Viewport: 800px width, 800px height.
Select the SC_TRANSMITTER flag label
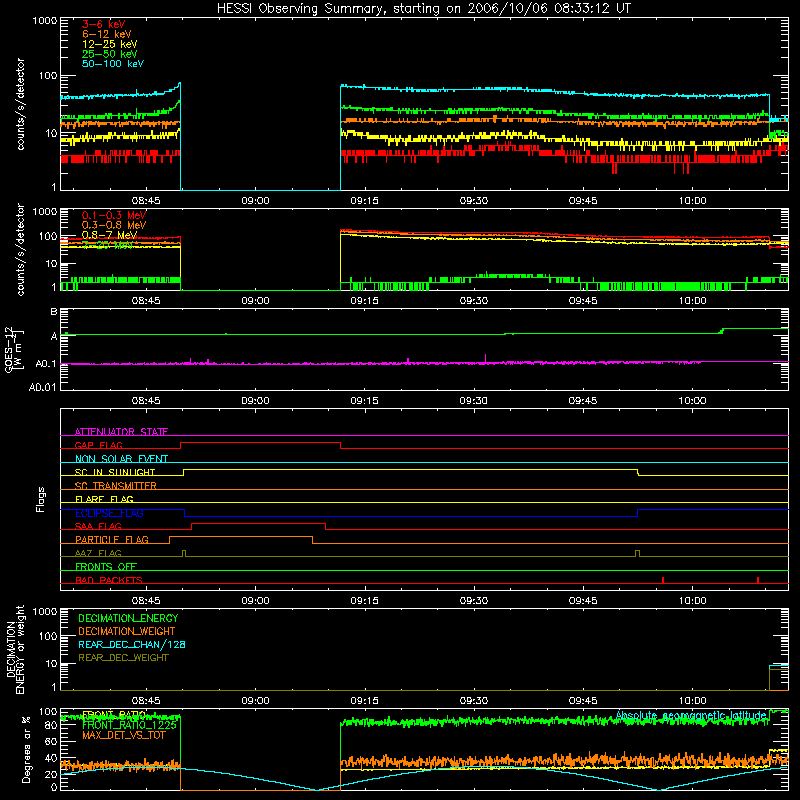coord(116,485)
